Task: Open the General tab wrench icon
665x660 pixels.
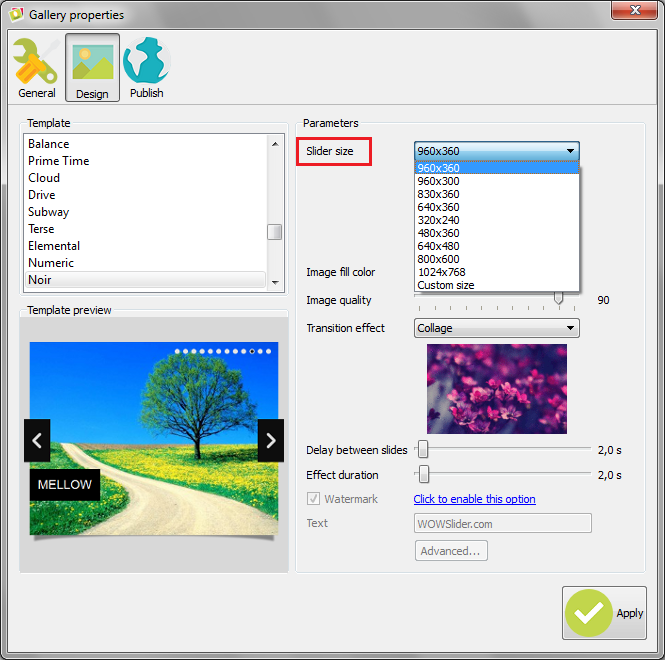Action: coord(36,61)
